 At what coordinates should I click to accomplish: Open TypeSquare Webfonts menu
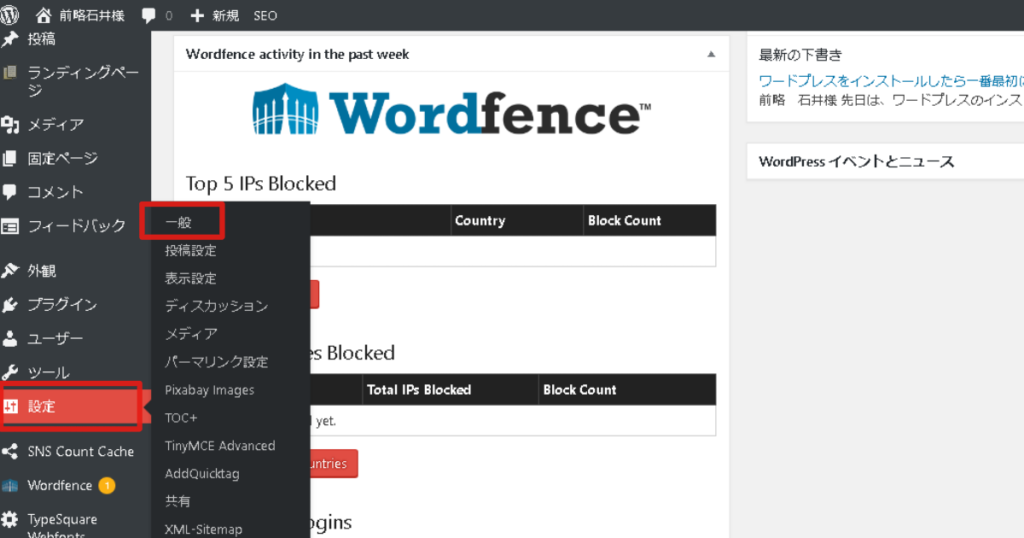coord(62,526)
